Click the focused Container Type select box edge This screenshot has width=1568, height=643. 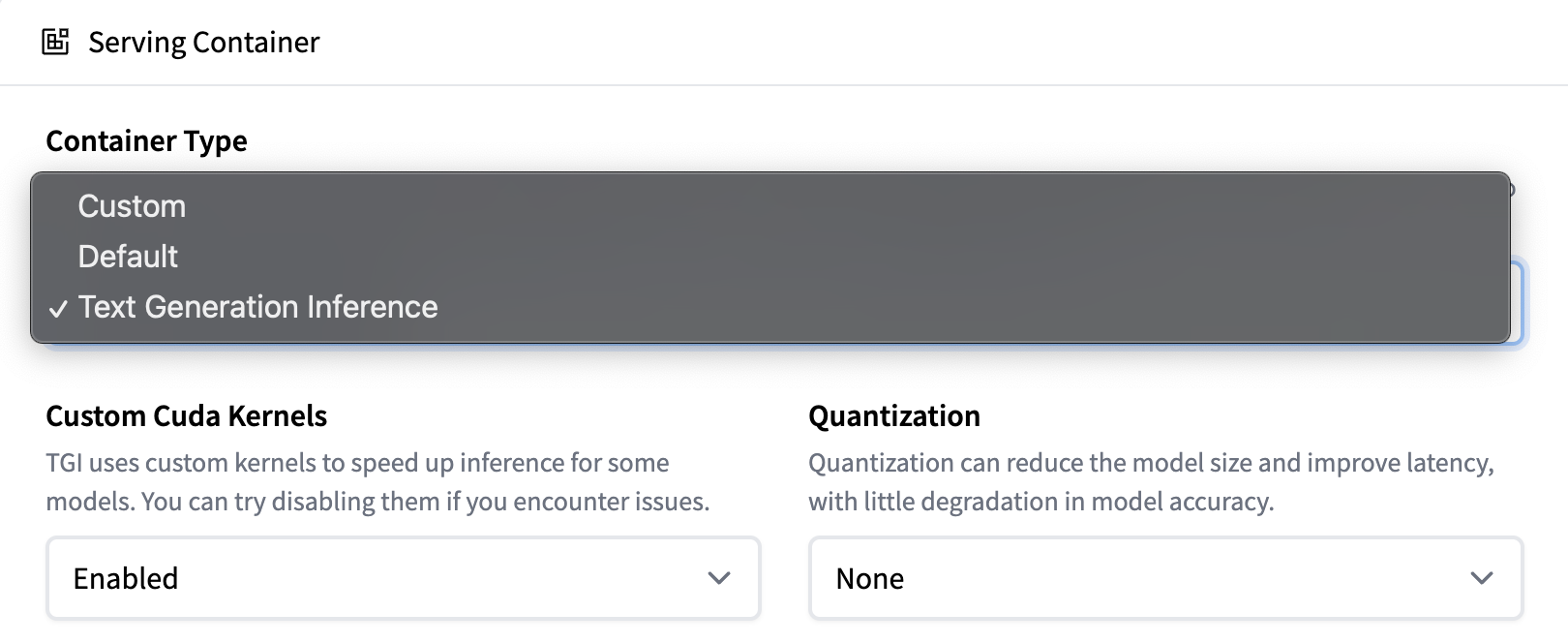pyautogui.click(x=1518, y=302)
